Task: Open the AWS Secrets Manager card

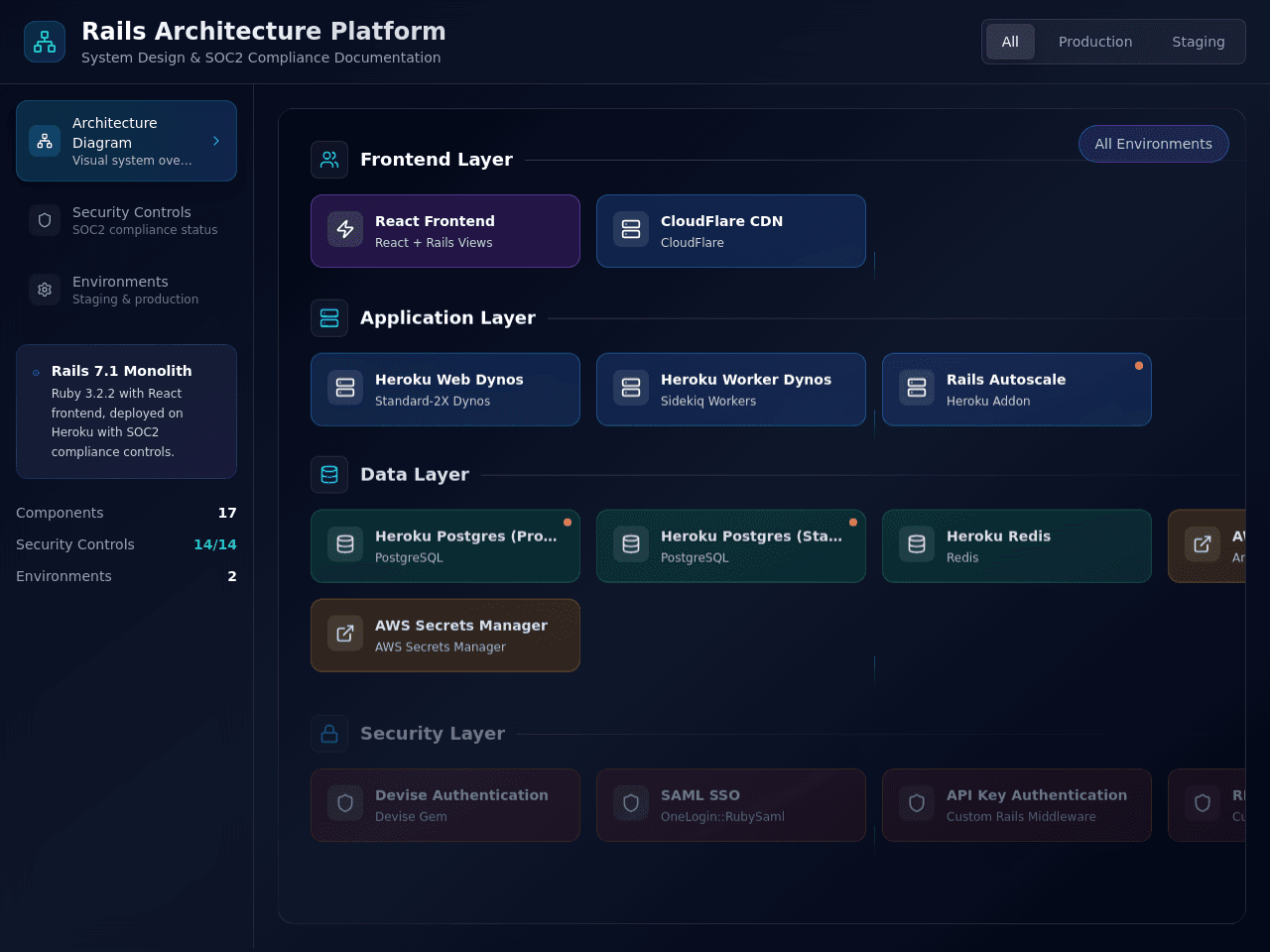Action: pos(445,636)
